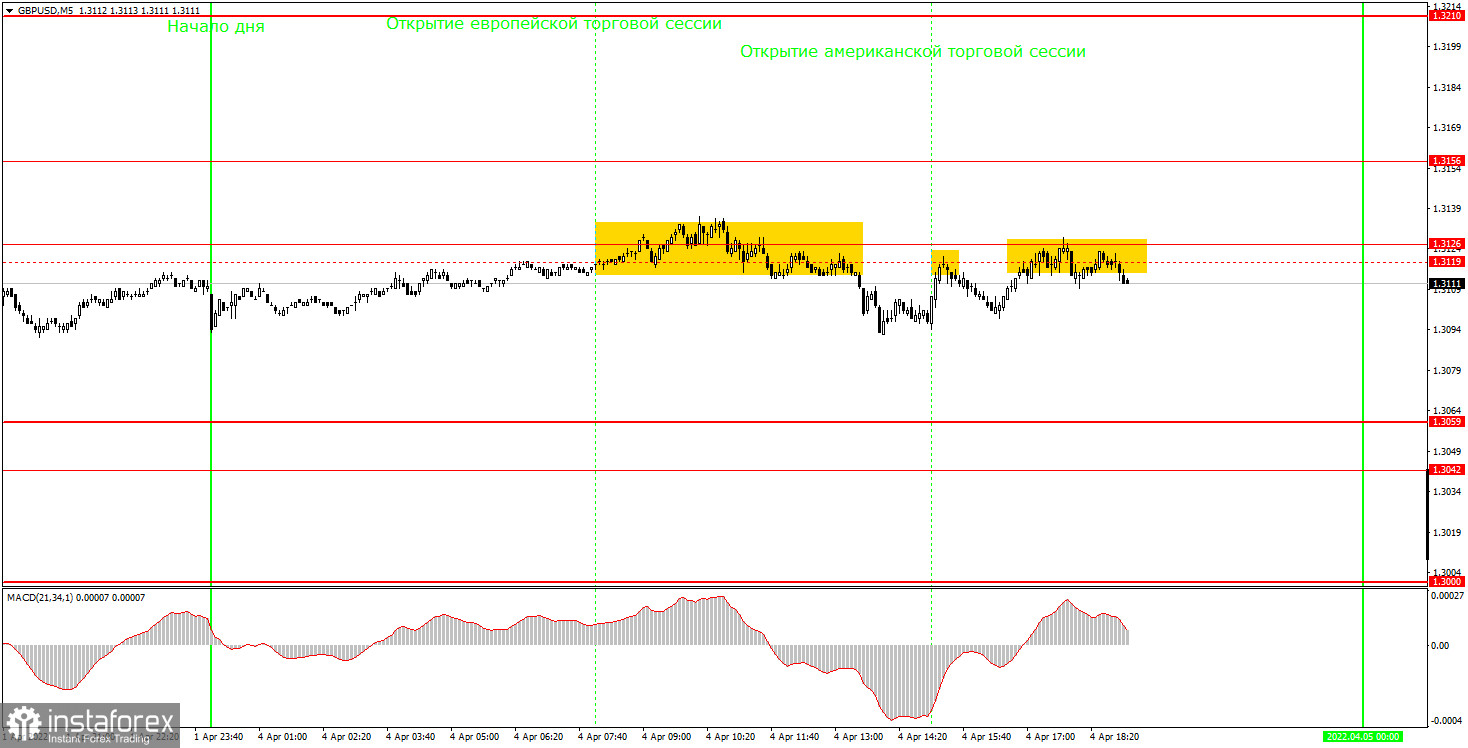Image resolution: width=1468 pixels, height=748 pixels.
Task: Click the MACD scale value 0.00027
Action: (x=1448, y=596)
